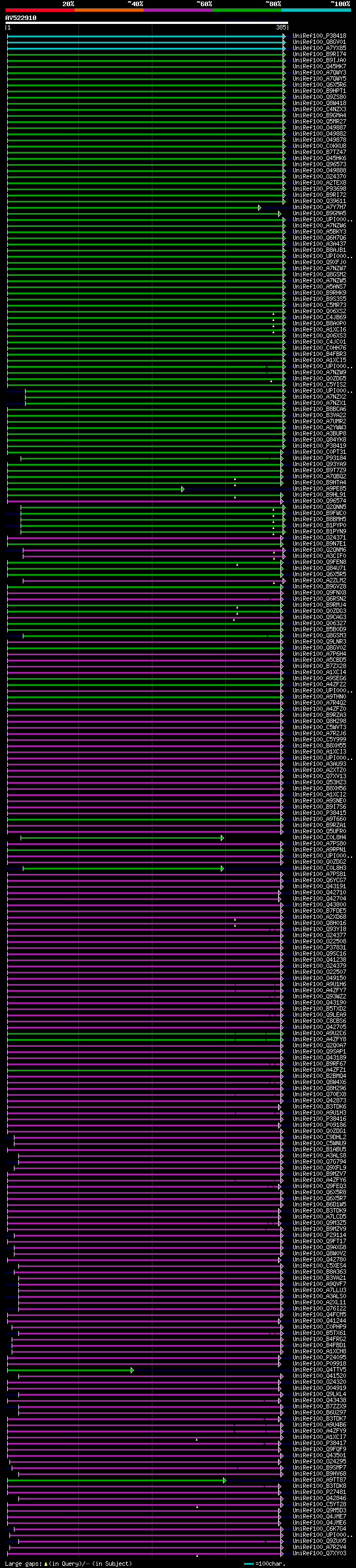Select hit label UniRef100_Q5UFR0
The width and height of the screenshot is (356, 1568).
point(319,832)
